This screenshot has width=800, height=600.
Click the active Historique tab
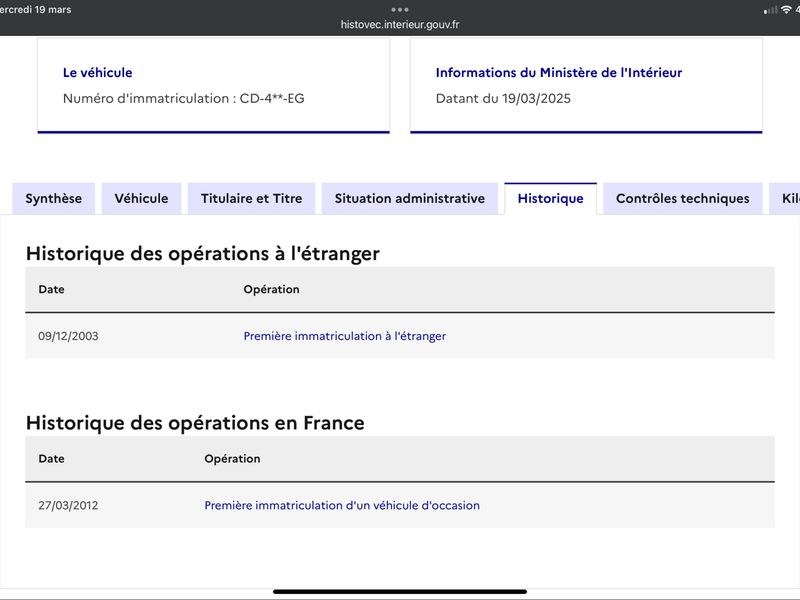click(x=551, y=198)
